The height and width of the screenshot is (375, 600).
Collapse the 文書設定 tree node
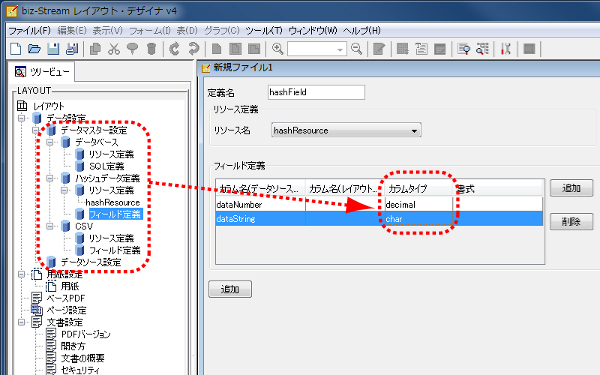(22, 322)
